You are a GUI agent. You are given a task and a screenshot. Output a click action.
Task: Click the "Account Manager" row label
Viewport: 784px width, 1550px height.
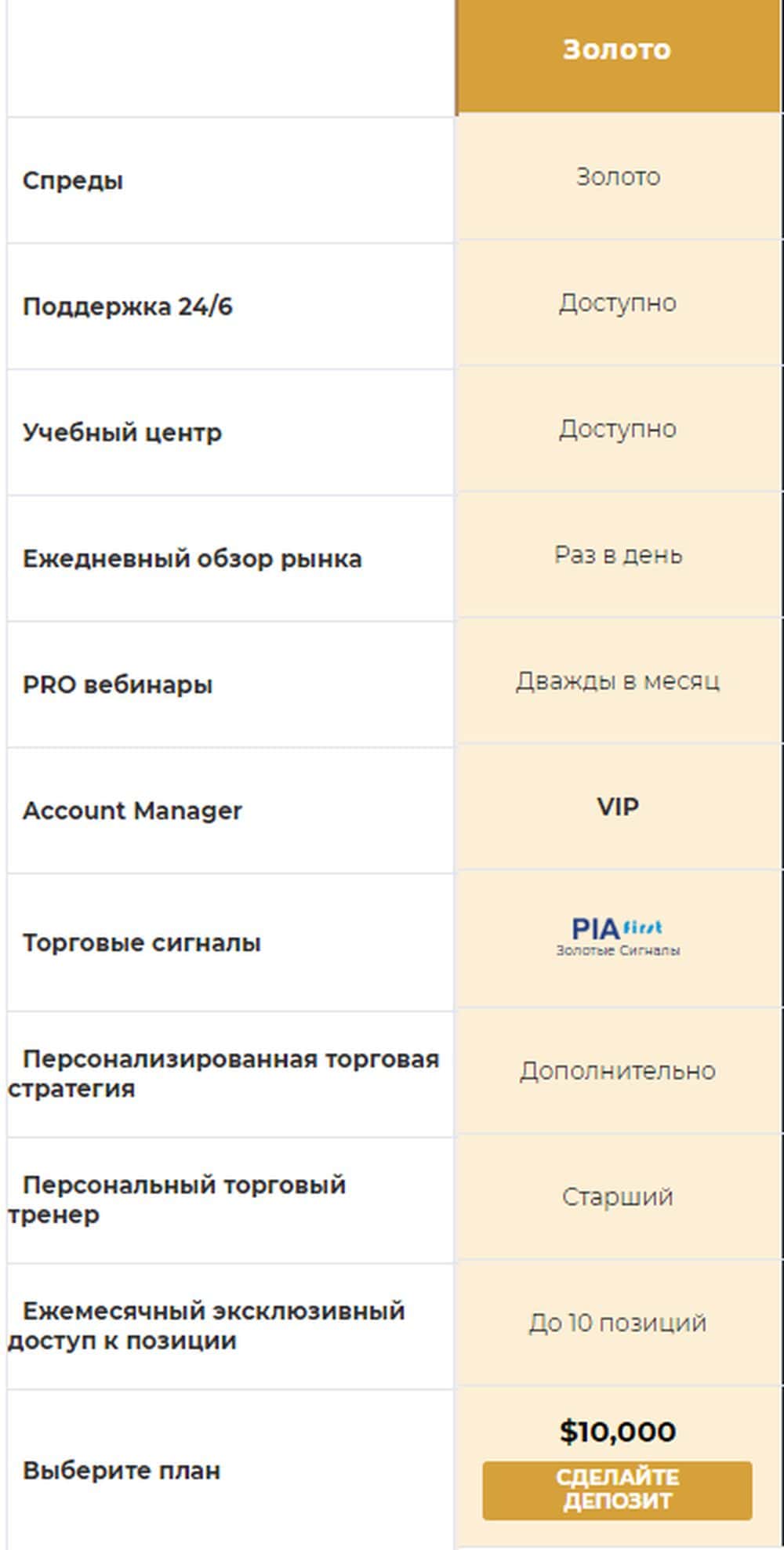click(132, 810)
